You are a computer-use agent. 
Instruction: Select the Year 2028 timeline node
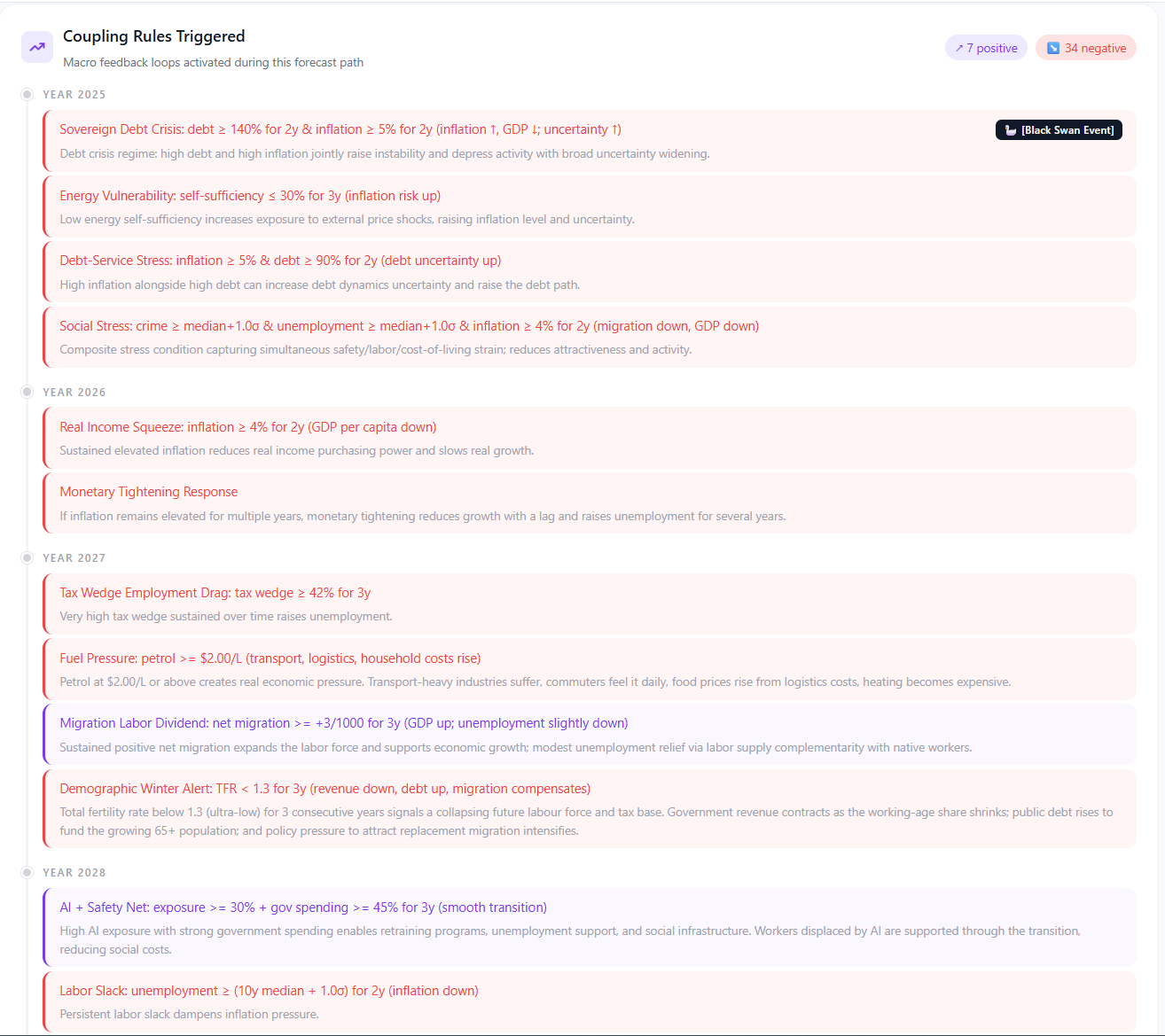(27, 872)
